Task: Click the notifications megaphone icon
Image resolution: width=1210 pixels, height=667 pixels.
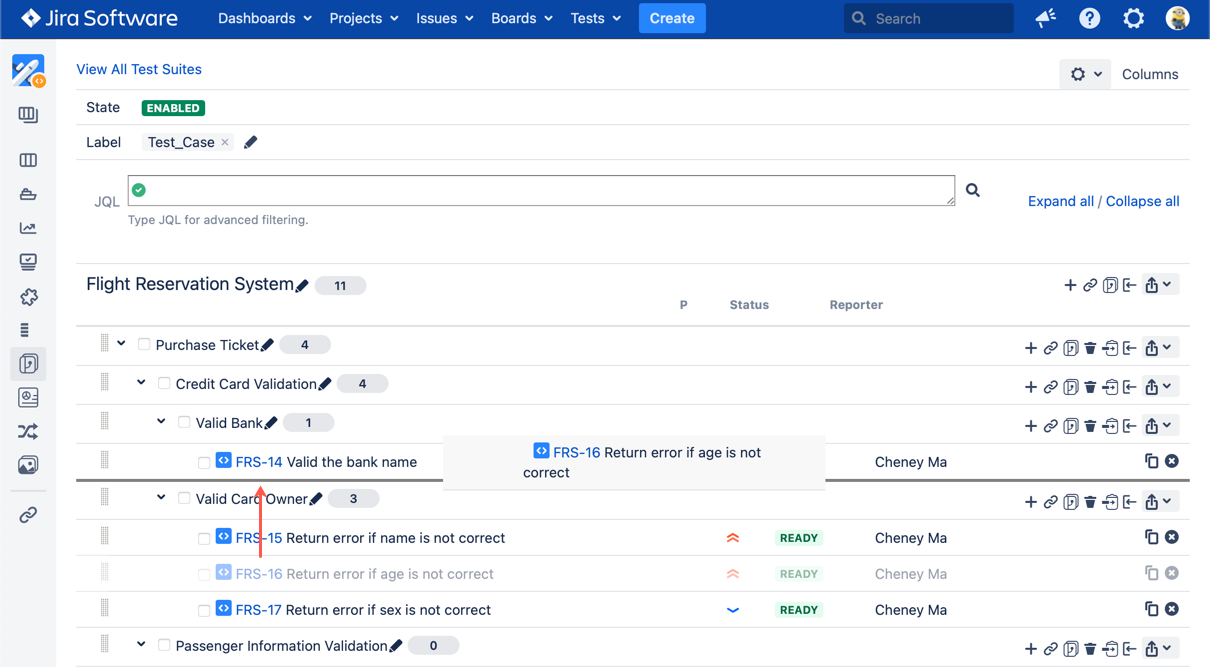Action: click(x=1045, y=18)
